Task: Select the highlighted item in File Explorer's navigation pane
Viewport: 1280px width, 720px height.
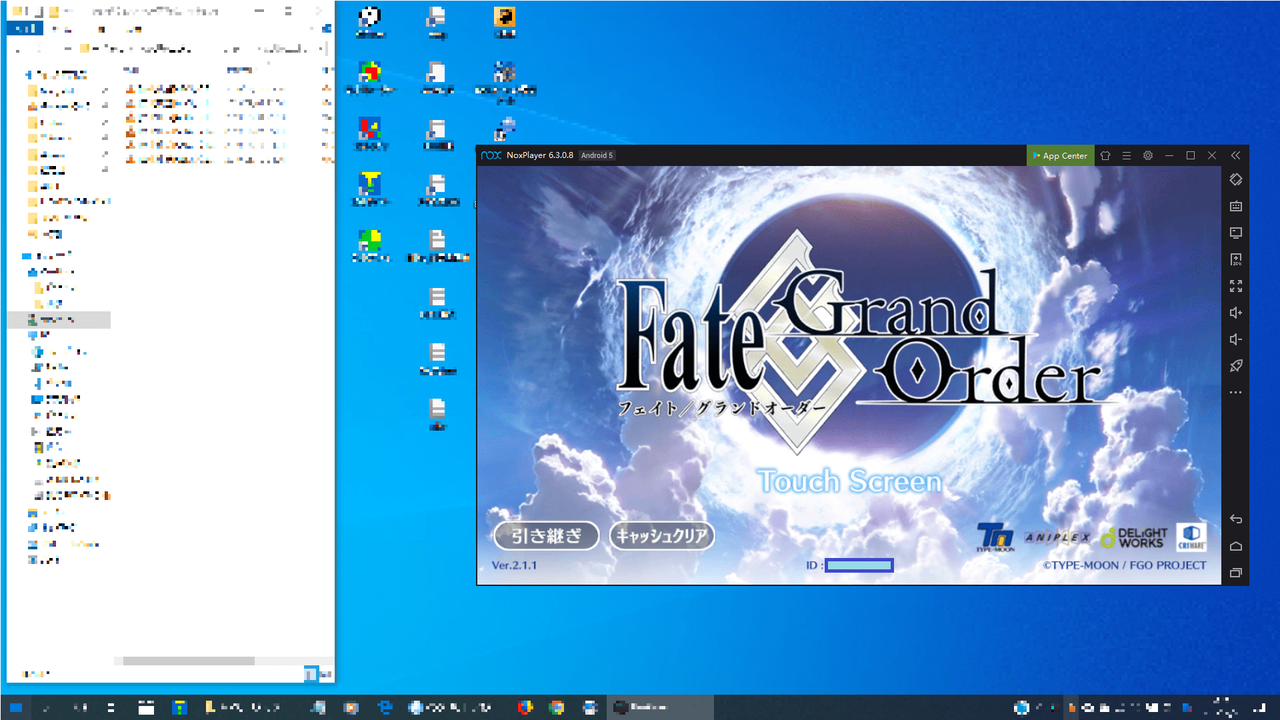Action: pos(59,320)
